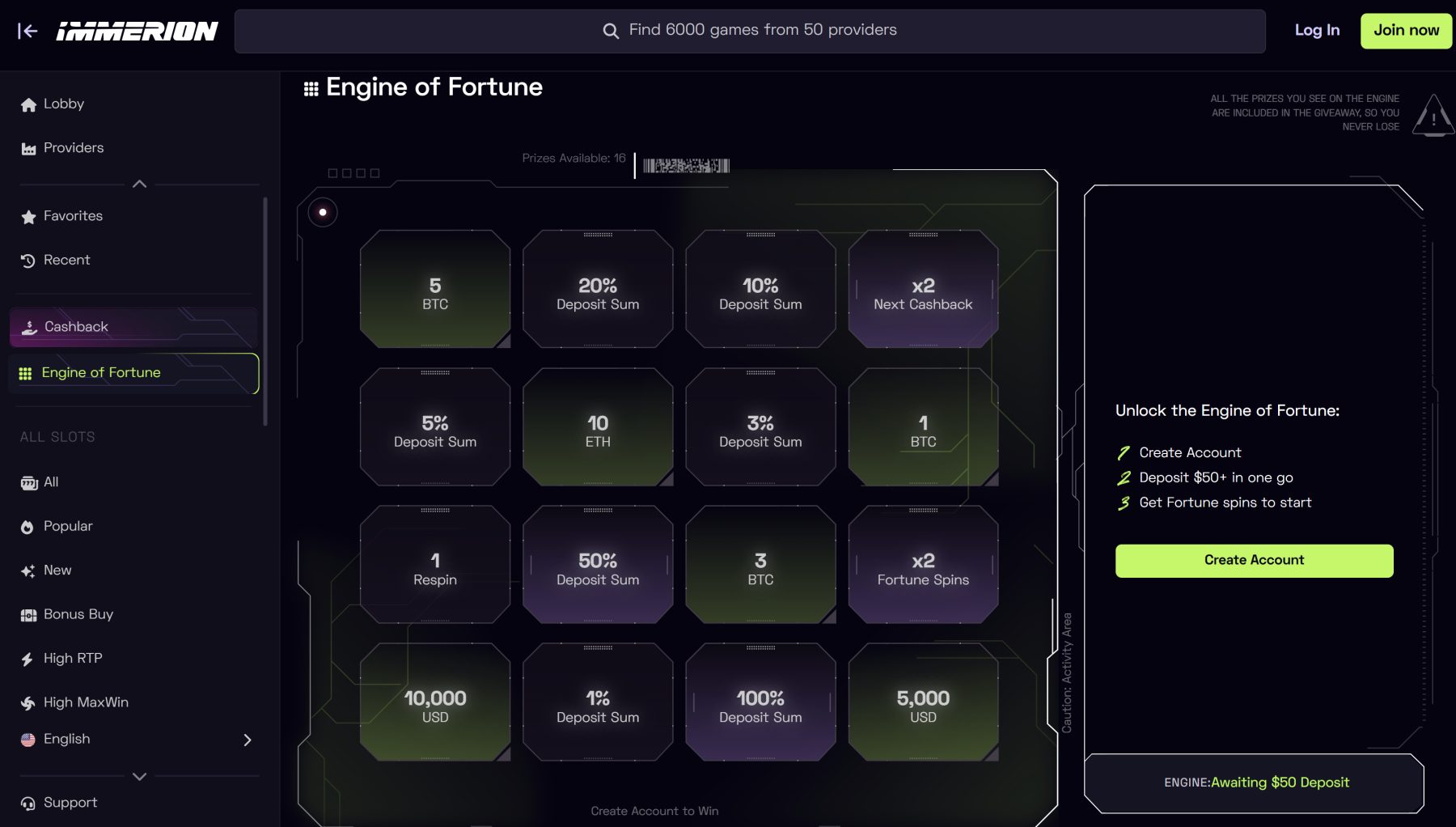1456x827 pixels.
Task: Collapse the upper sidebar section chevron
Action: [139, 184]
